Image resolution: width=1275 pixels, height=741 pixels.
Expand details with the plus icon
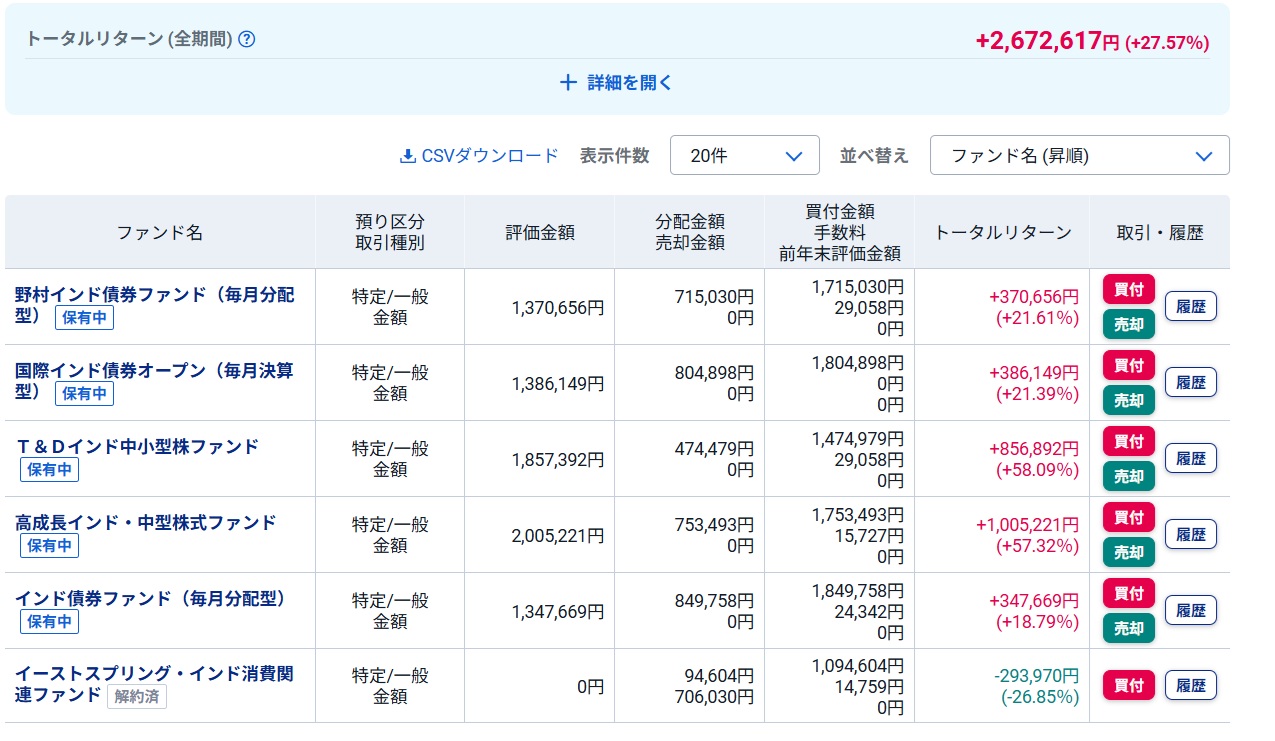pos(568,83)
